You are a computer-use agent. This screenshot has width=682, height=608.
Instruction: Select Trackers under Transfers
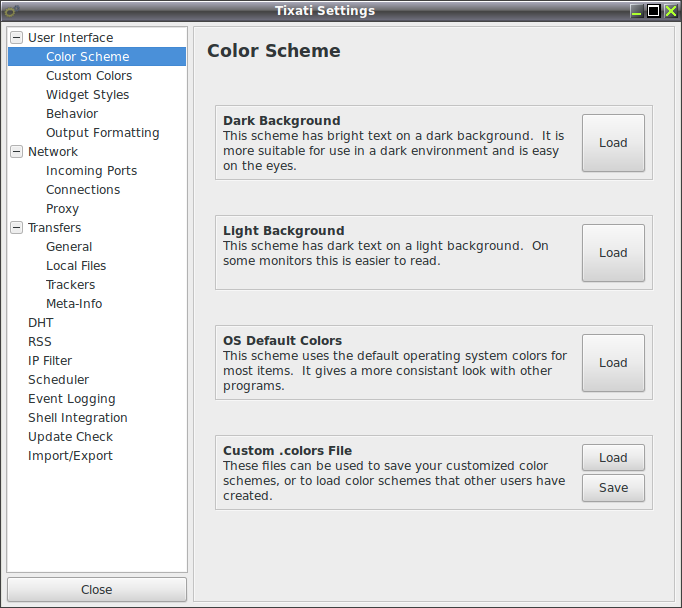point(70,285)
